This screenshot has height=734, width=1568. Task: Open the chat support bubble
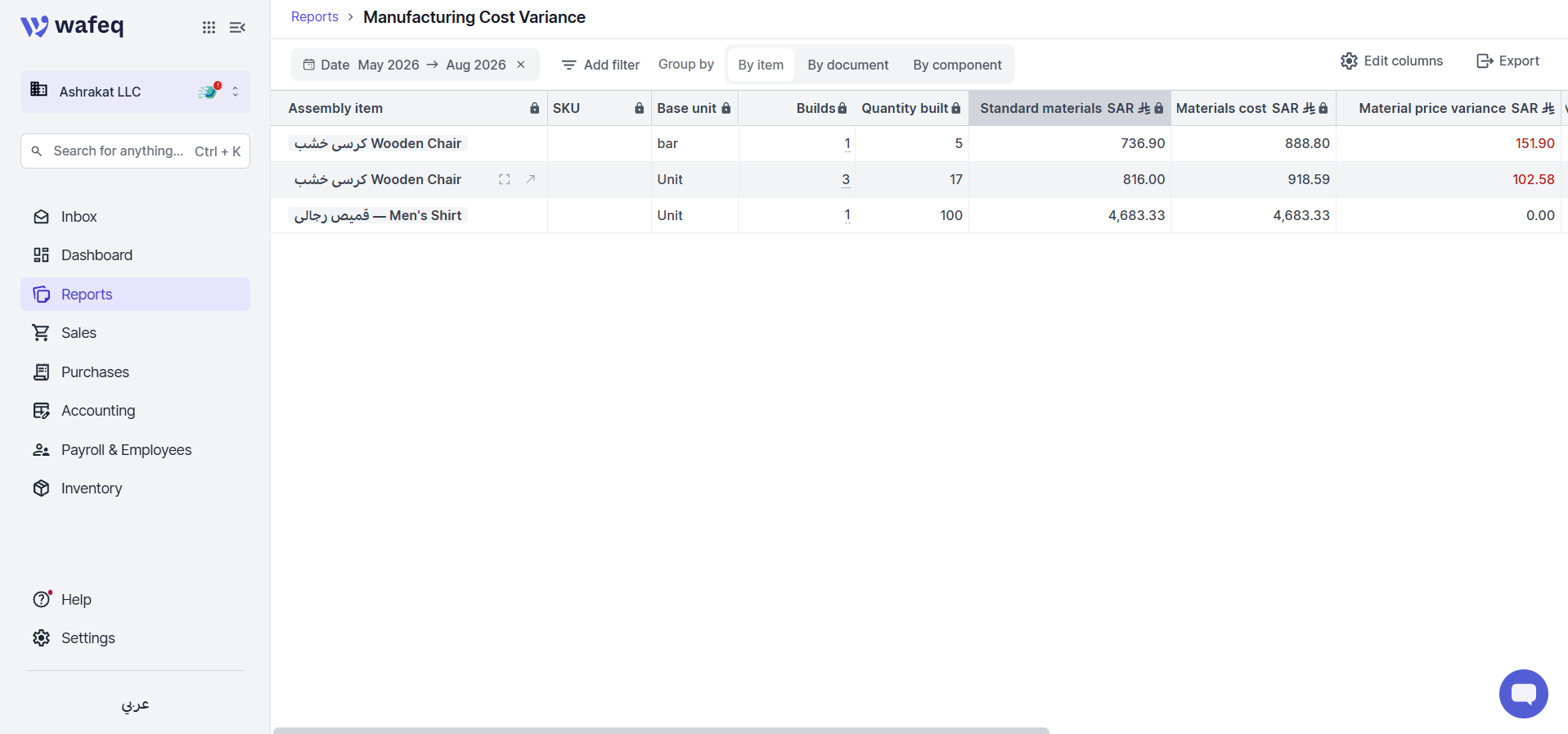click(x=1523, y=694)
